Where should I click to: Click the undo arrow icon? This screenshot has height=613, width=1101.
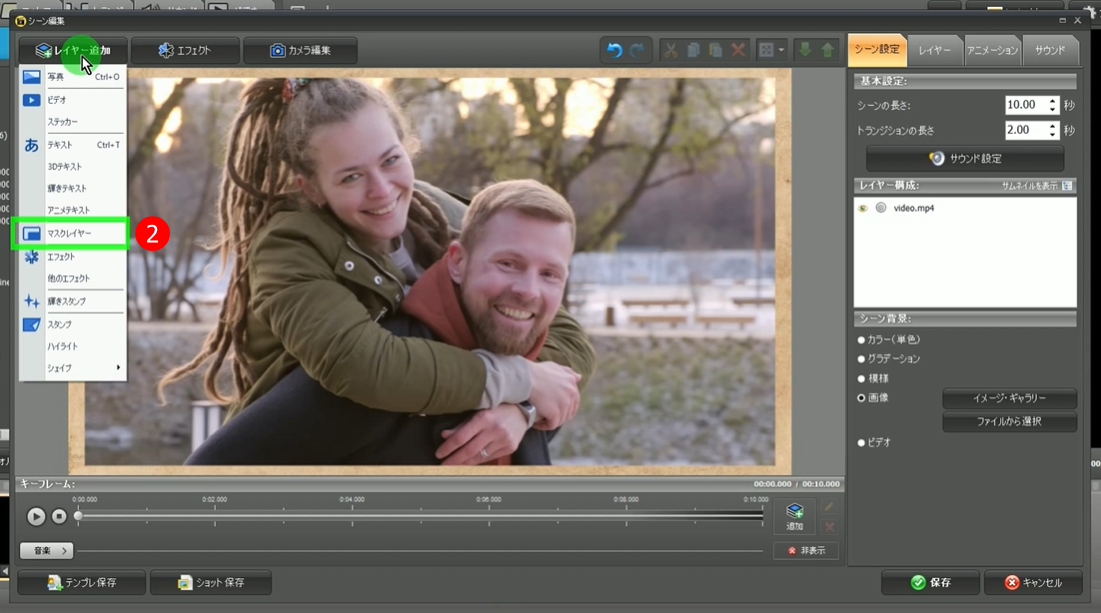coord(614,50)
